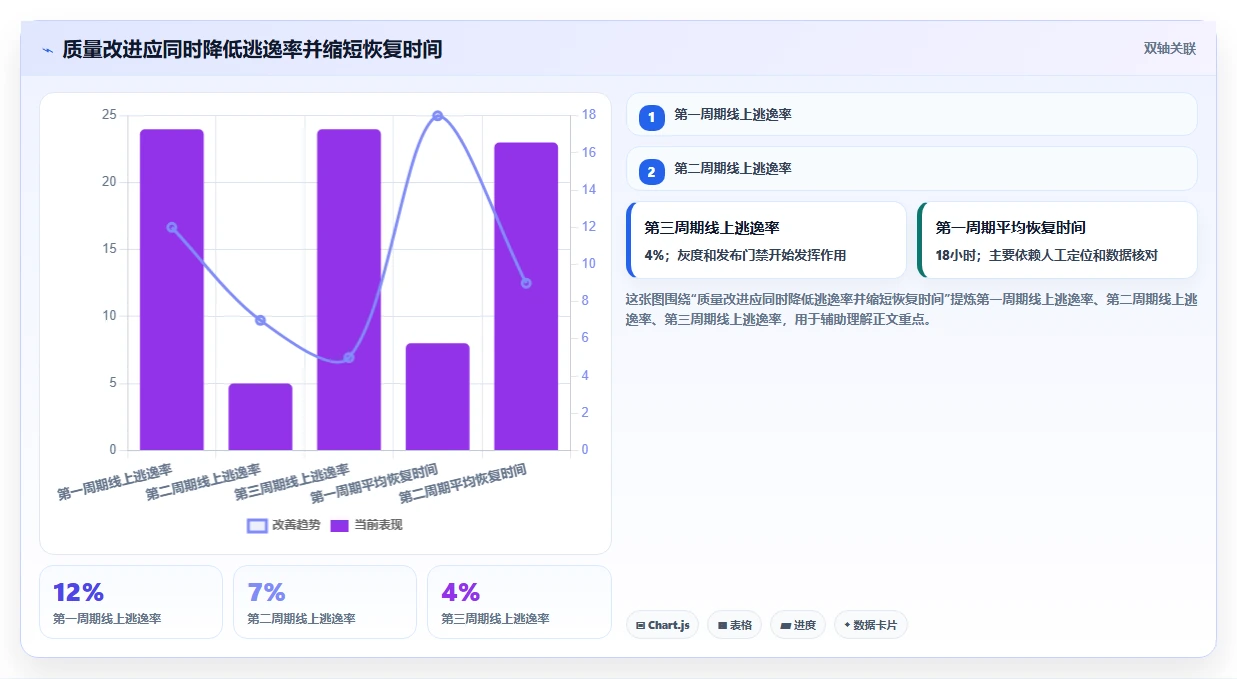The image size is (1237, 679).
Task: Click the 双轴关联 label in the header
Action: 1170,48
